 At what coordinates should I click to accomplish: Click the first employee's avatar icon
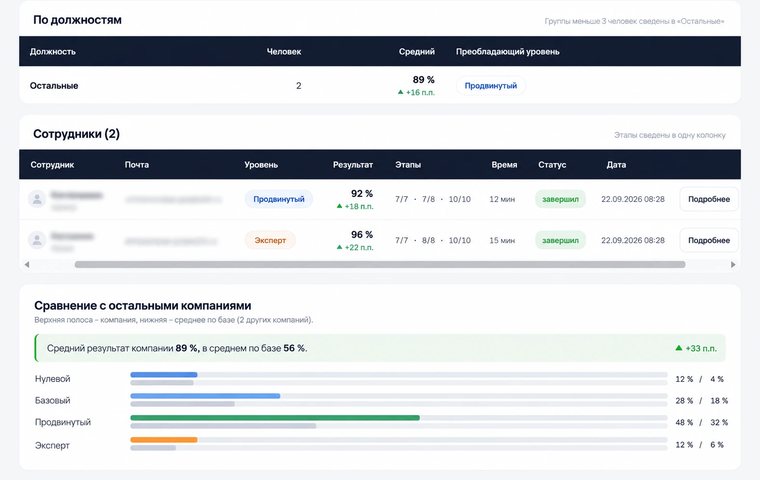[x=37, y=199]
